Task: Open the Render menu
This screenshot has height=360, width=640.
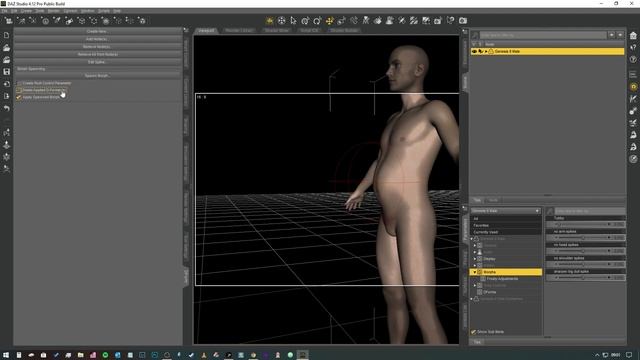Action: (x=53, y=11)
